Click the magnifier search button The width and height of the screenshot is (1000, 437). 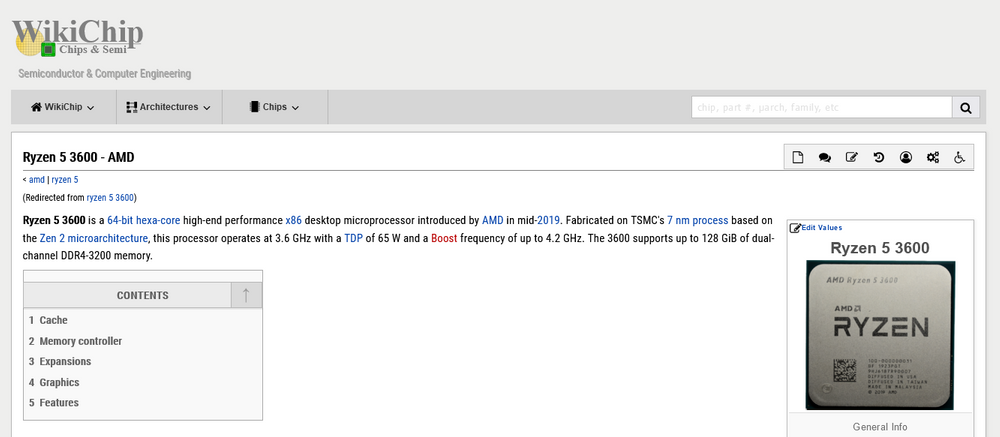(966, 107)
